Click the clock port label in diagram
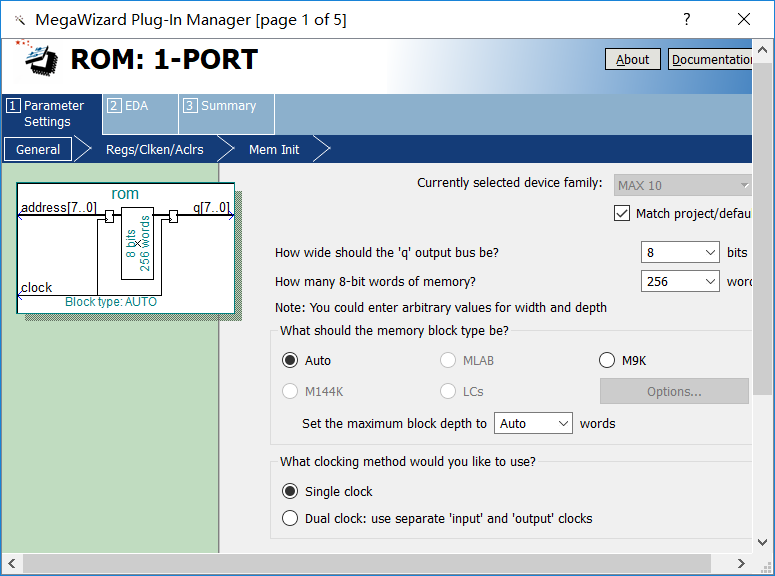This screenshot has height=576, width=775. (x=37, y=287)
